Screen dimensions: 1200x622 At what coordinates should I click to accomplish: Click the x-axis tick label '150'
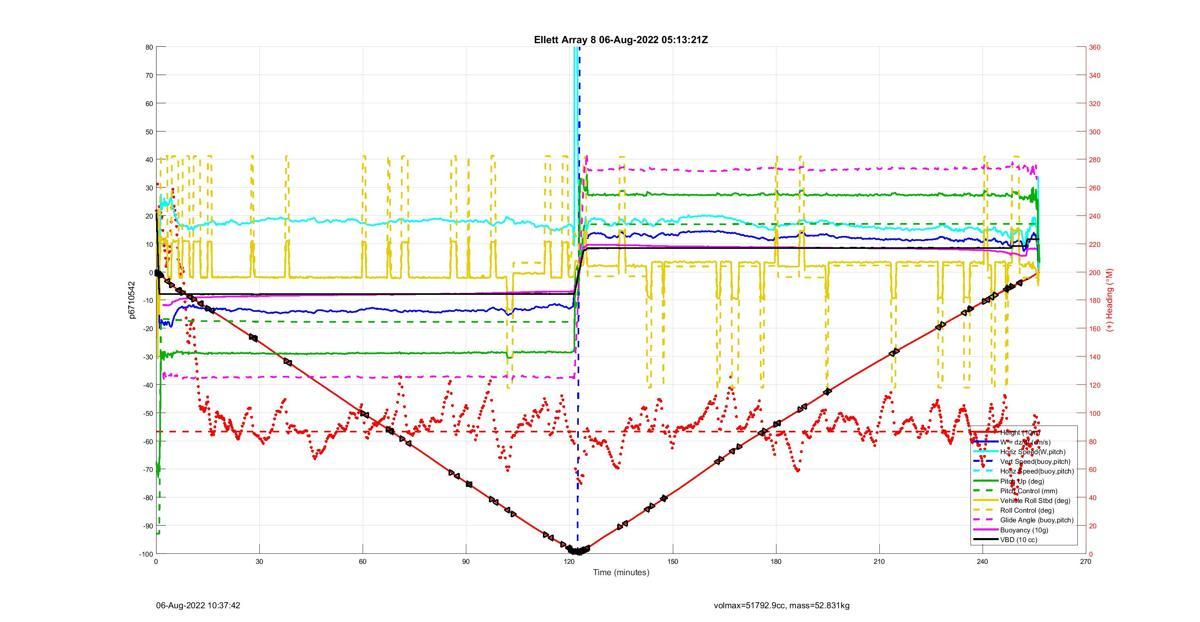coord(672,562)
